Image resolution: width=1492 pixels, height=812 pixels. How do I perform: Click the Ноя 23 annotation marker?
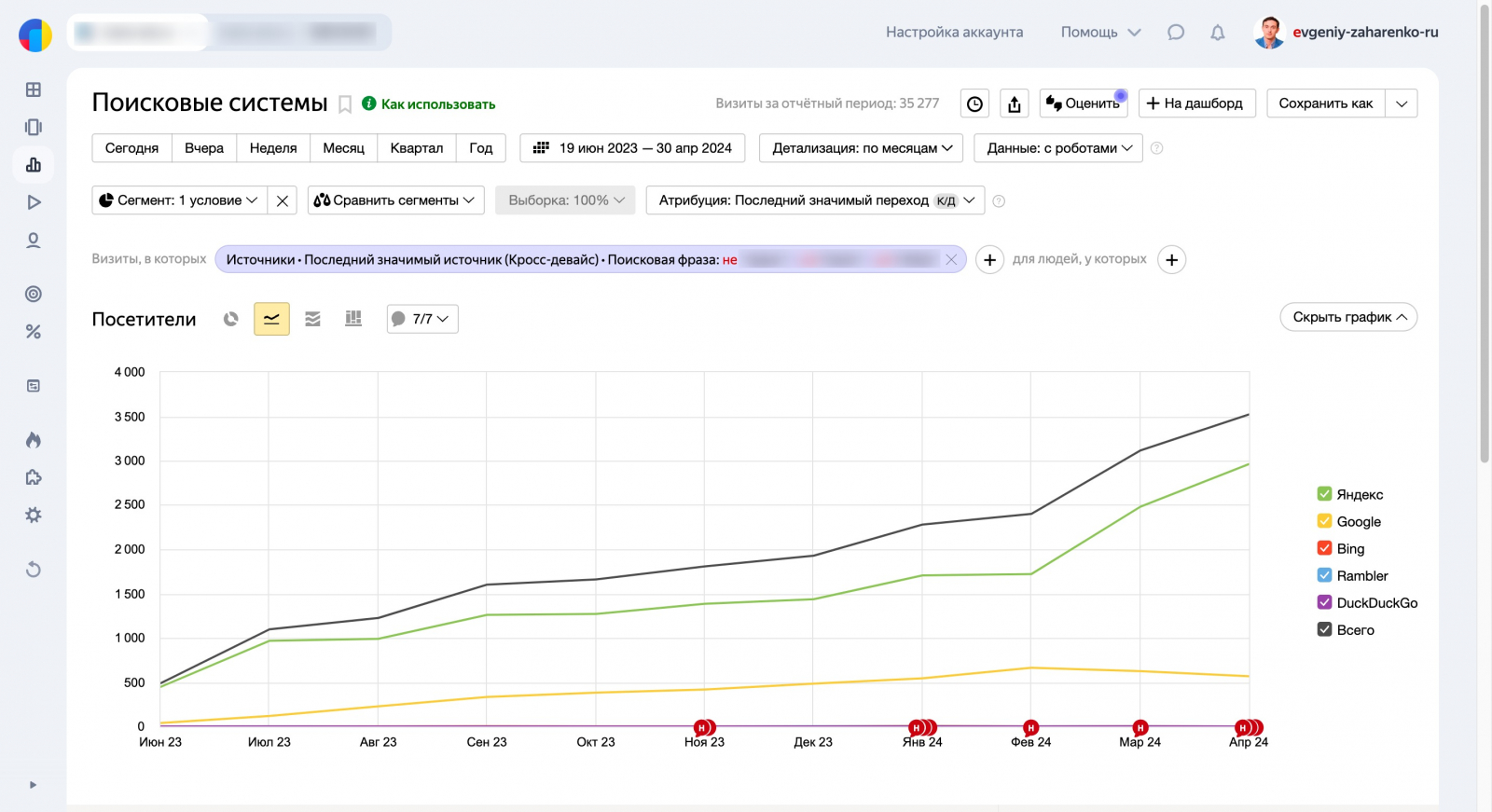click(702, 727)
